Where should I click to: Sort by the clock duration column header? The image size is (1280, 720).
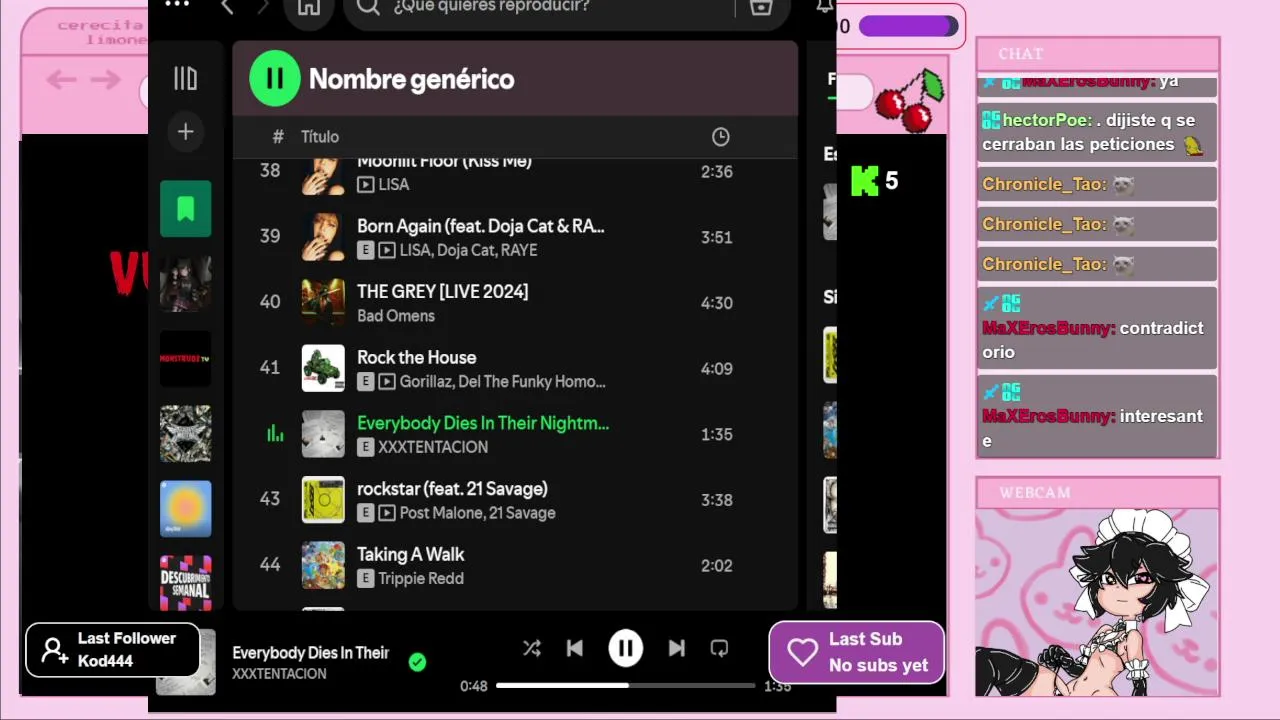[720, 137]
